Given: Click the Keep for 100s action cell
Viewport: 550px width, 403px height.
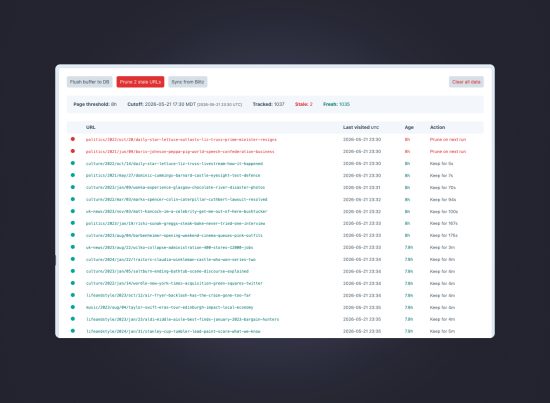Looking at the screenshot, I should click(444, 211).
